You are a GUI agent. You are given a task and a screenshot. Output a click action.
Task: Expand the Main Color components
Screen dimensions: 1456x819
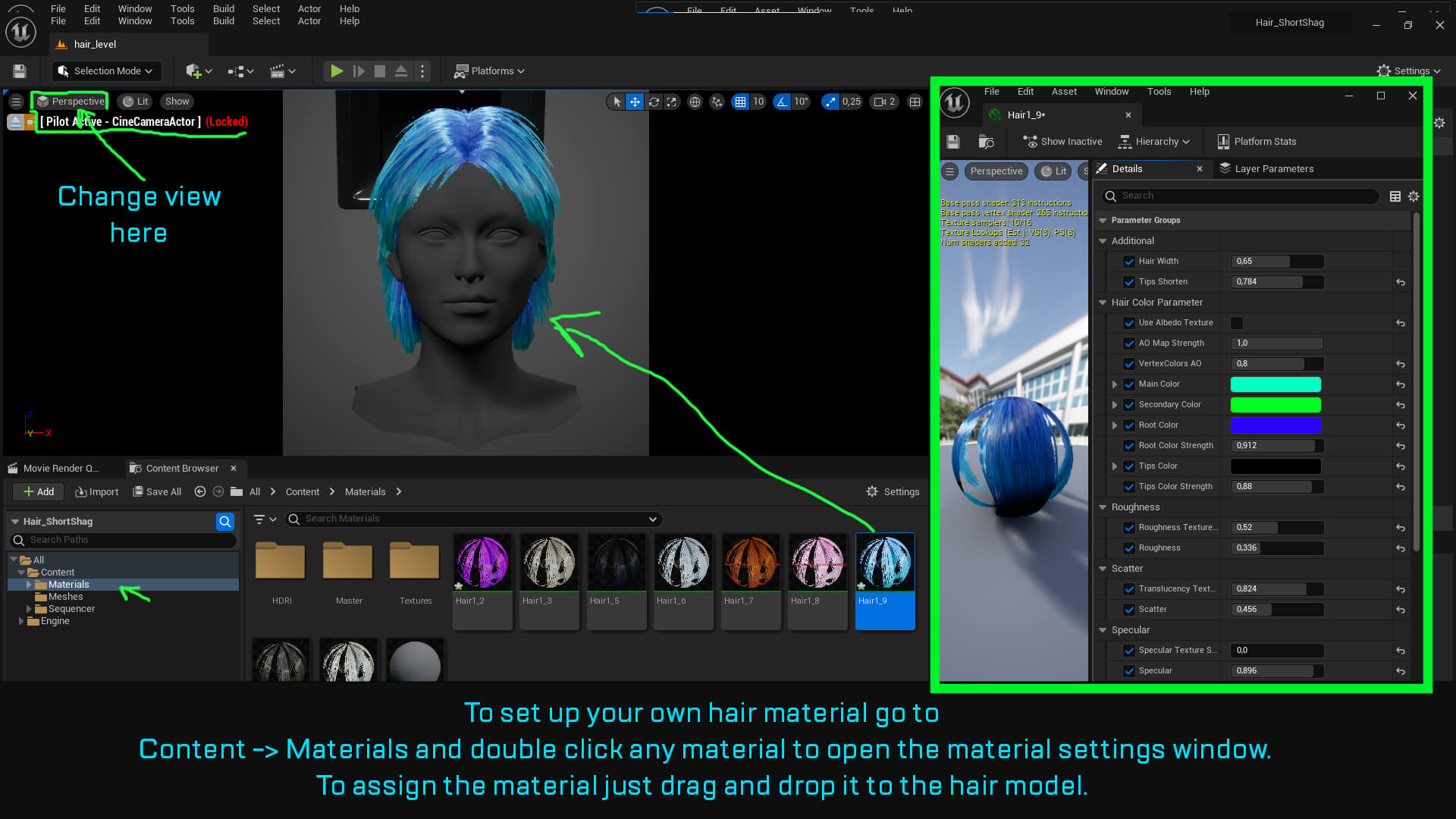(x=1115, y=384)
